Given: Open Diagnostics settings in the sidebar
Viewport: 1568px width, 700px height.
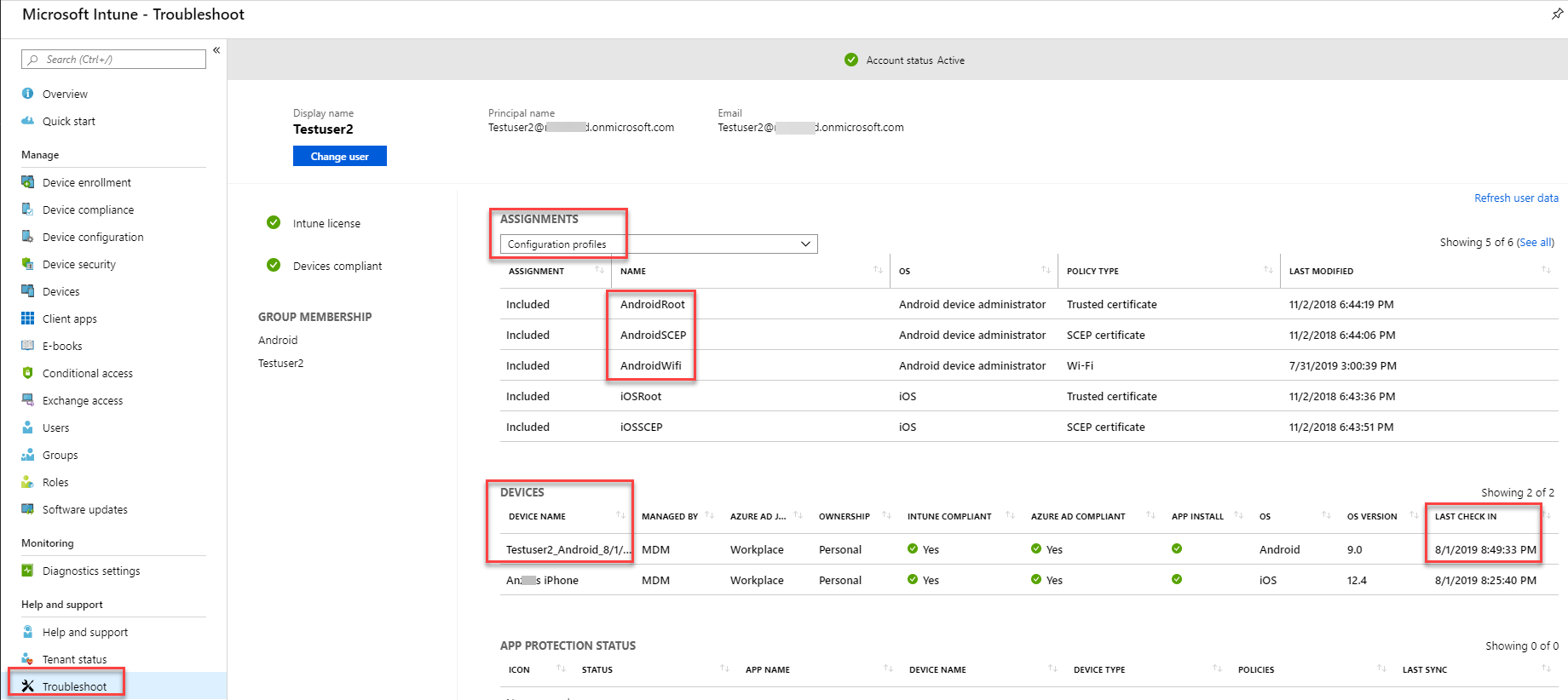Looking at the screenshot, I should tap(91, 571).
